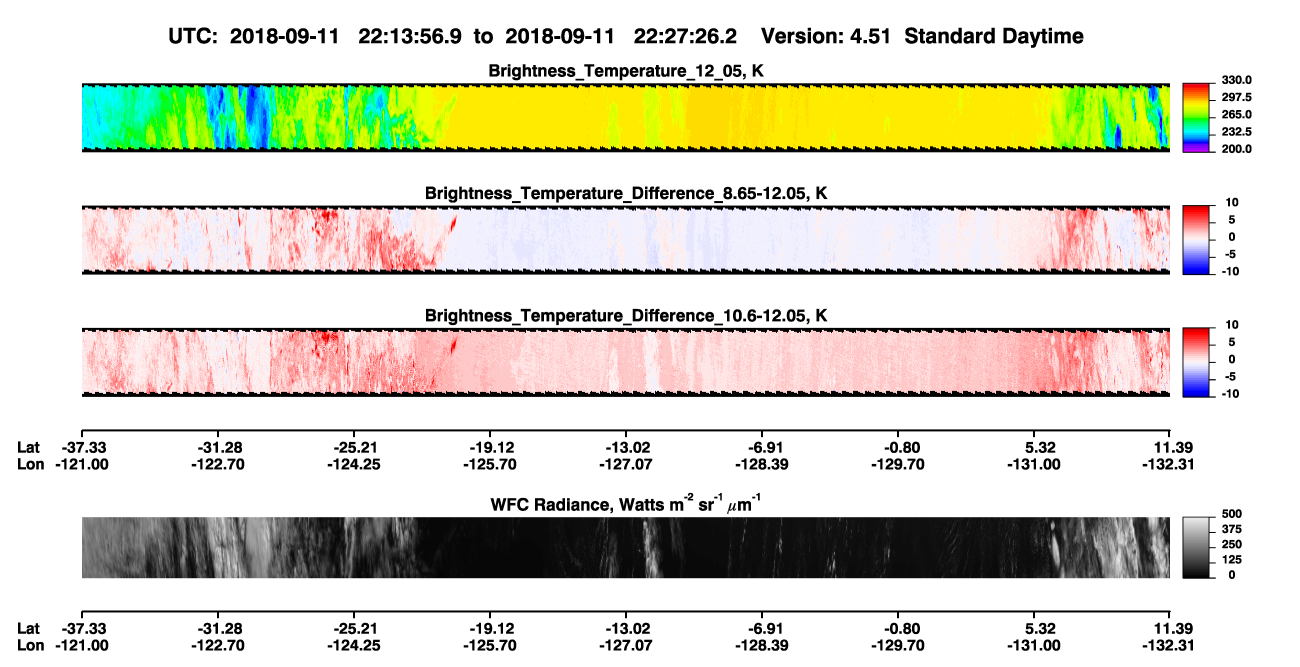Click longitude -129.70 on the axis under the WFC strip

898,645
